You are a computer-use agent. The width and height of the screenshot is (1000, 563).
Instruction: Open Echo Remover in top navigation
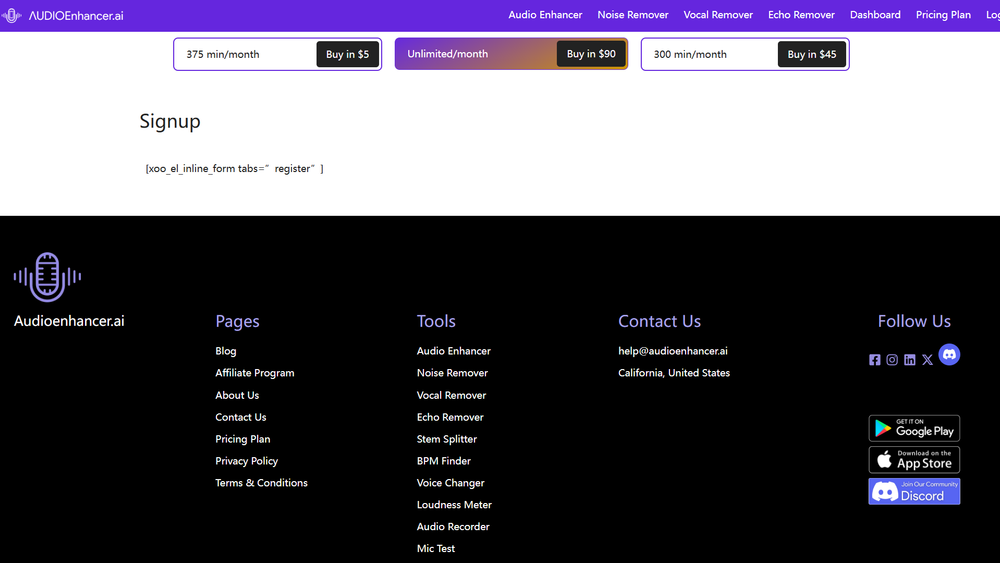pos(801,15)
